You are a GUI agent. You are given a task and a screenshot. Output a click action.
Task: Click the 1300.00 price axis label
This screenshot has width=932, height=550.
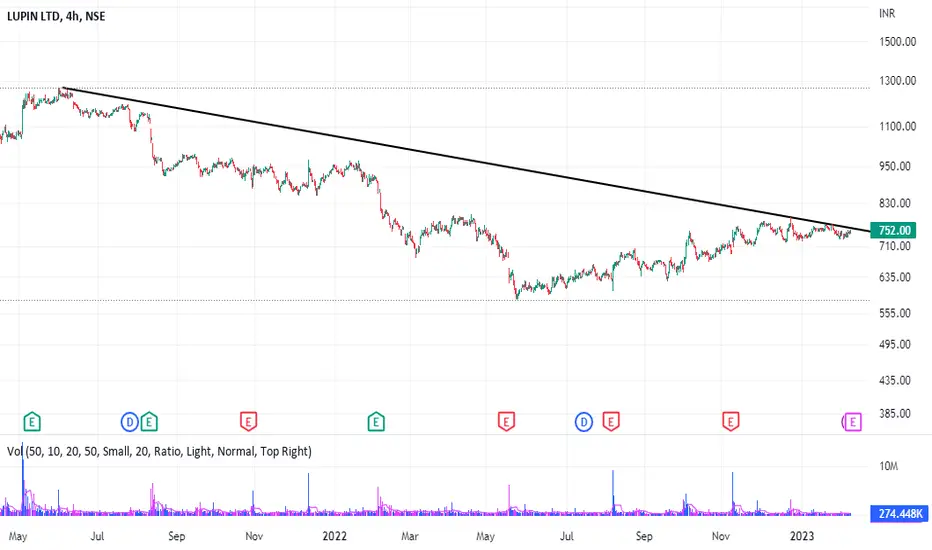pos(898,81)
